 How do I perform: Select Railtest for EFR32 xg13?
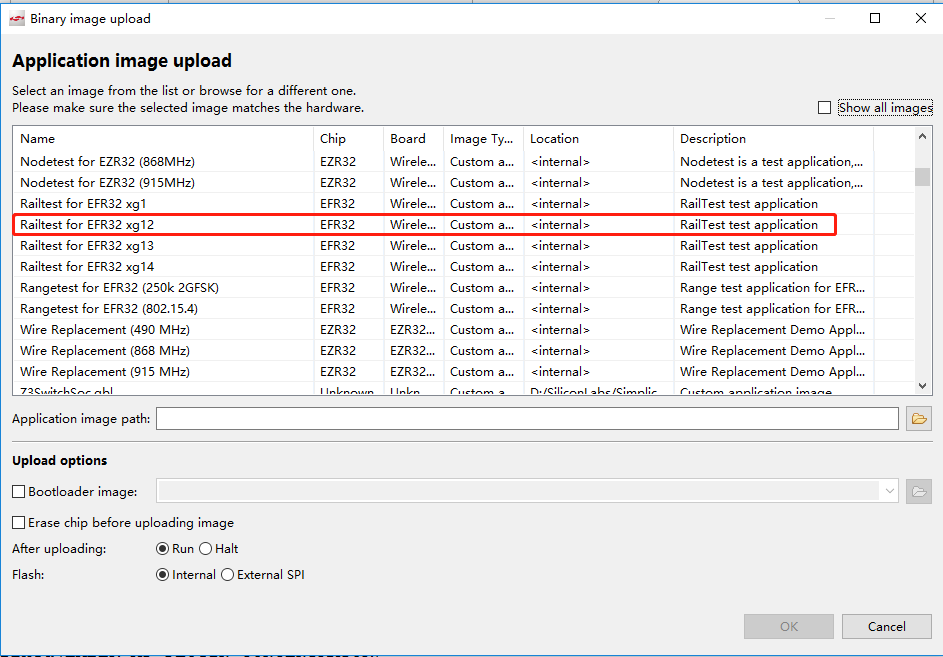pyautogui.click(x=464, y=246)
